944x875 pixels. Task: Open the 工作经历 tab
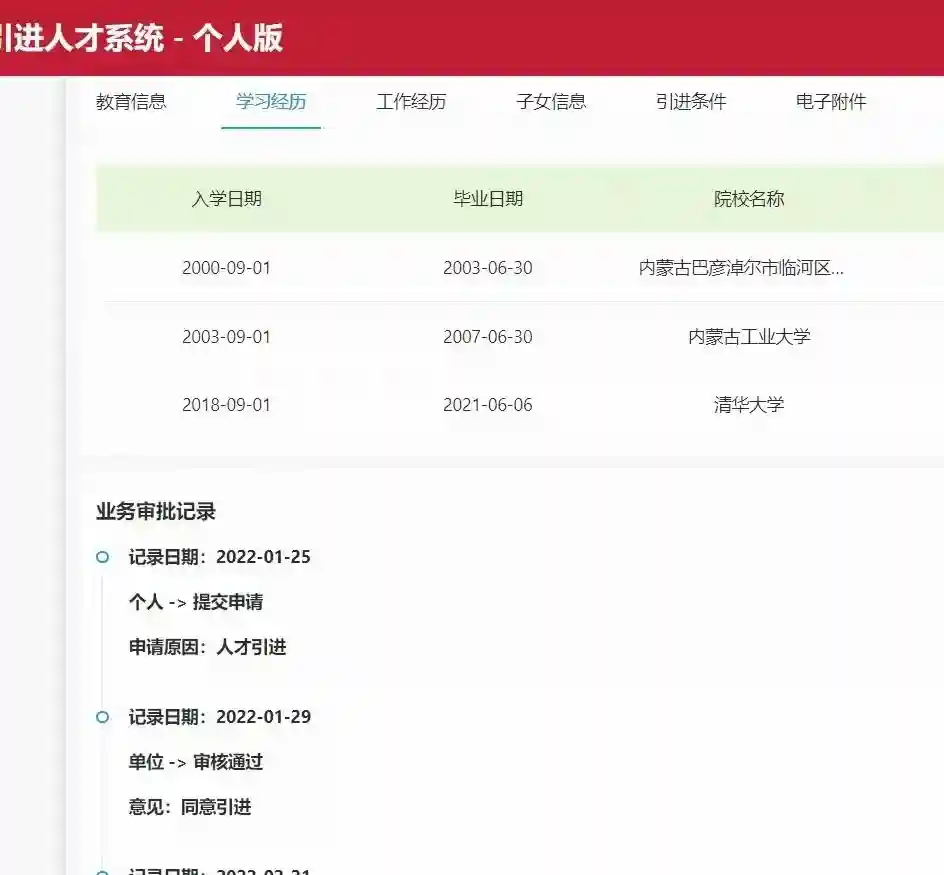click(411, 101)
